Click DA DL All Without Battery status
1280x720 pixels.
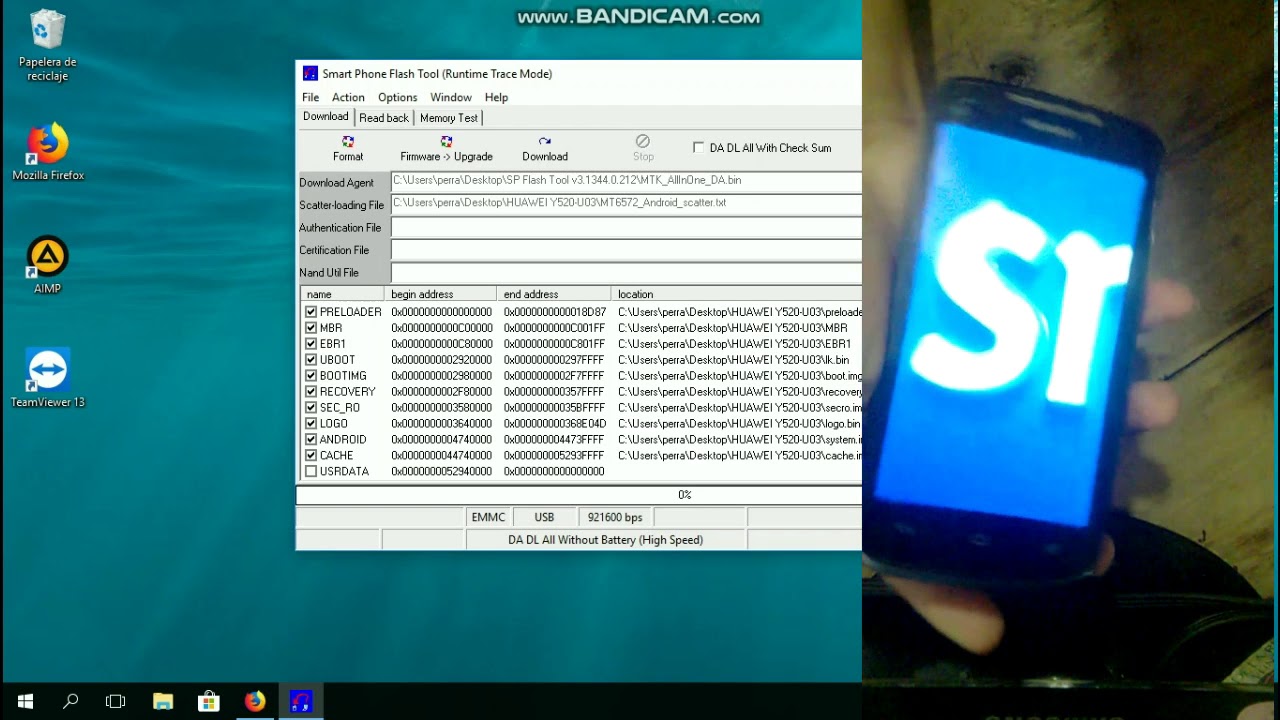(605, 540)
